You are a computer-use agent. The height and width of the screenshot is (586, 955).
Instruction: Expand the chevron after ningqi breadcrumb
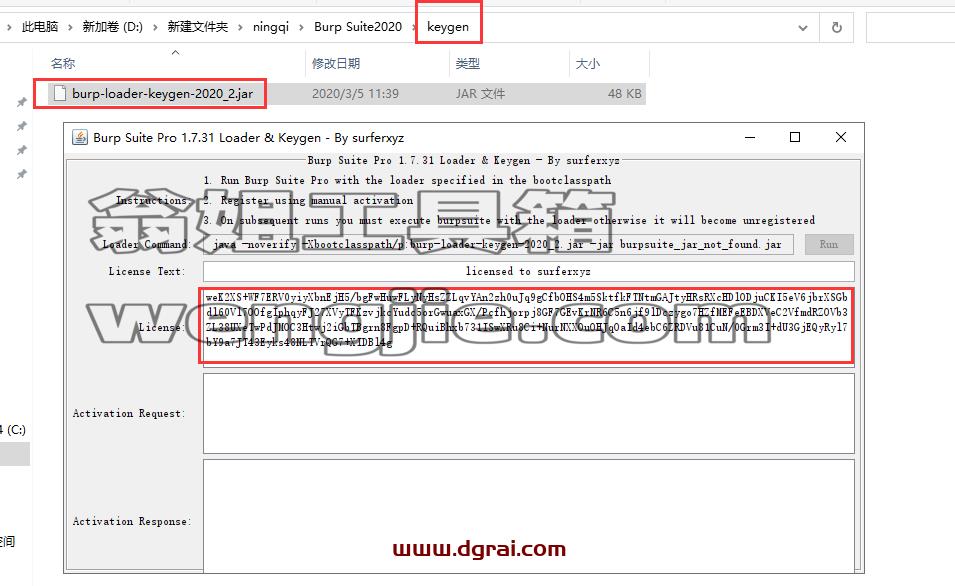tap(301, 27)
